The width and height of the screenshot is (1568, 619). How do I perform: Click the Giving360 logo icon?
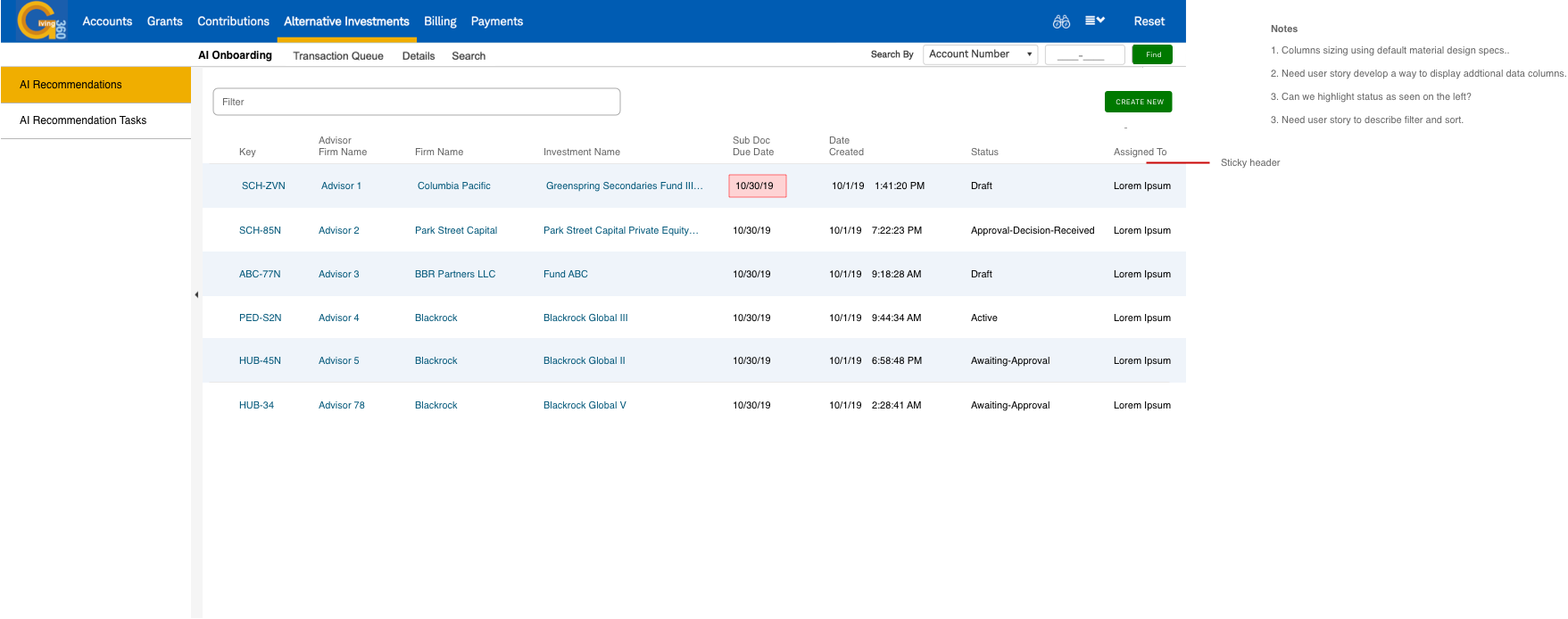point(41,21)
